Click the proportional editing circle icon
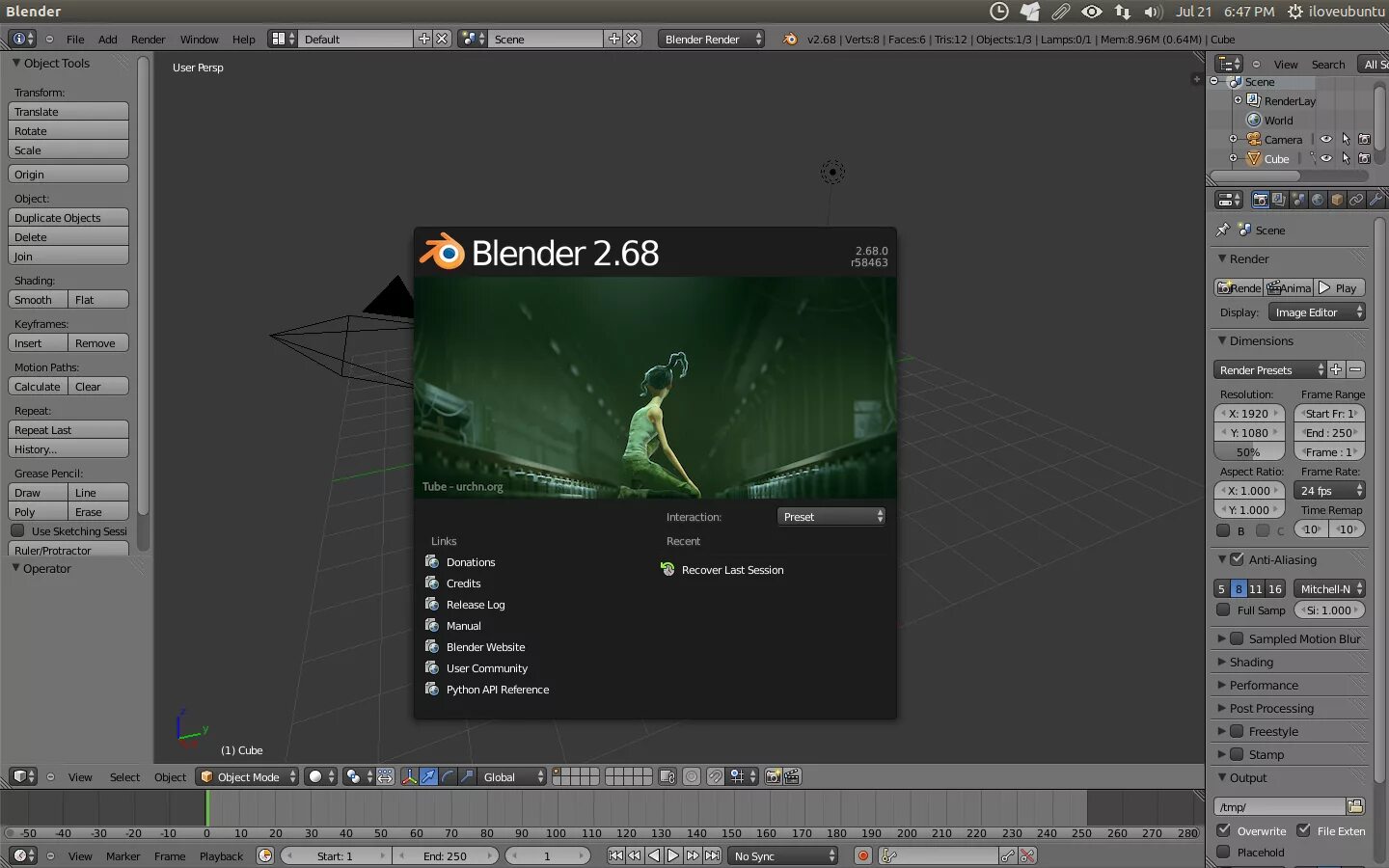This screenshot has height=868, width=1389. click(692, 776)
